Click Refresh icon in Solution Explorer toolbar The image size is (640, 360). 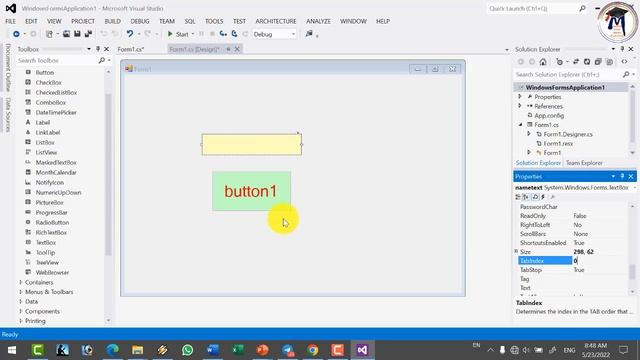click(x=587, y=62)
